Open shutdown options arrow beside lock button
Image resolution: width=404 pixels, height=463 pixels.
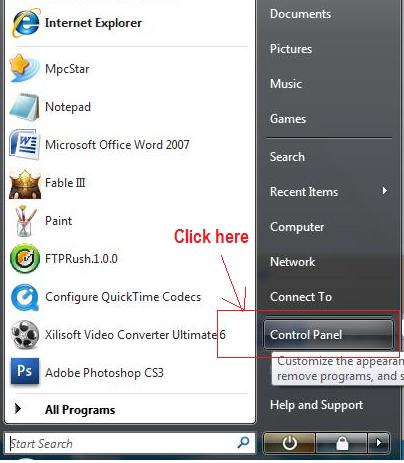click(379, 443)
